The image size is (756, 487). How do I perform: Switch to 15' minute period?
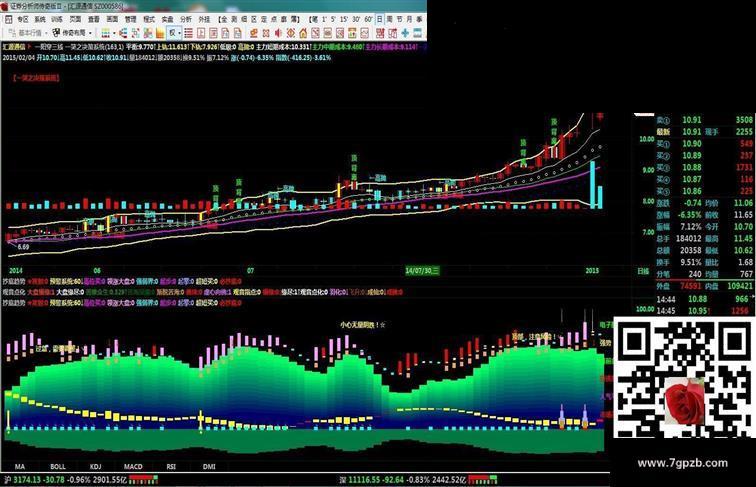pos(344,19)
